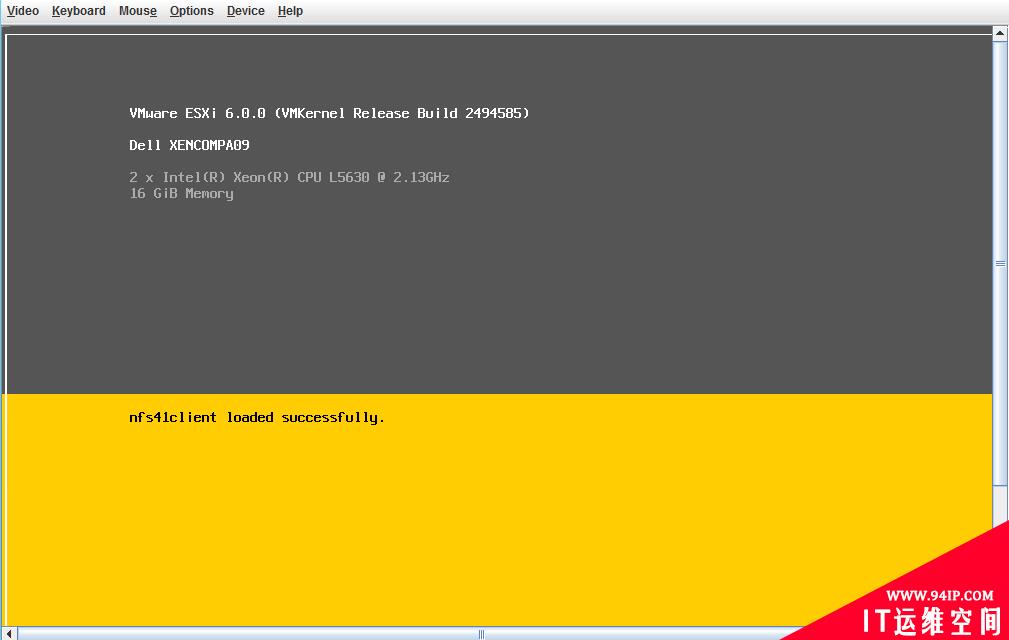Screen dimensions: 1009x640
Task: Click the vertical scrollbar up arrow
Action: tap(1000, 33)
